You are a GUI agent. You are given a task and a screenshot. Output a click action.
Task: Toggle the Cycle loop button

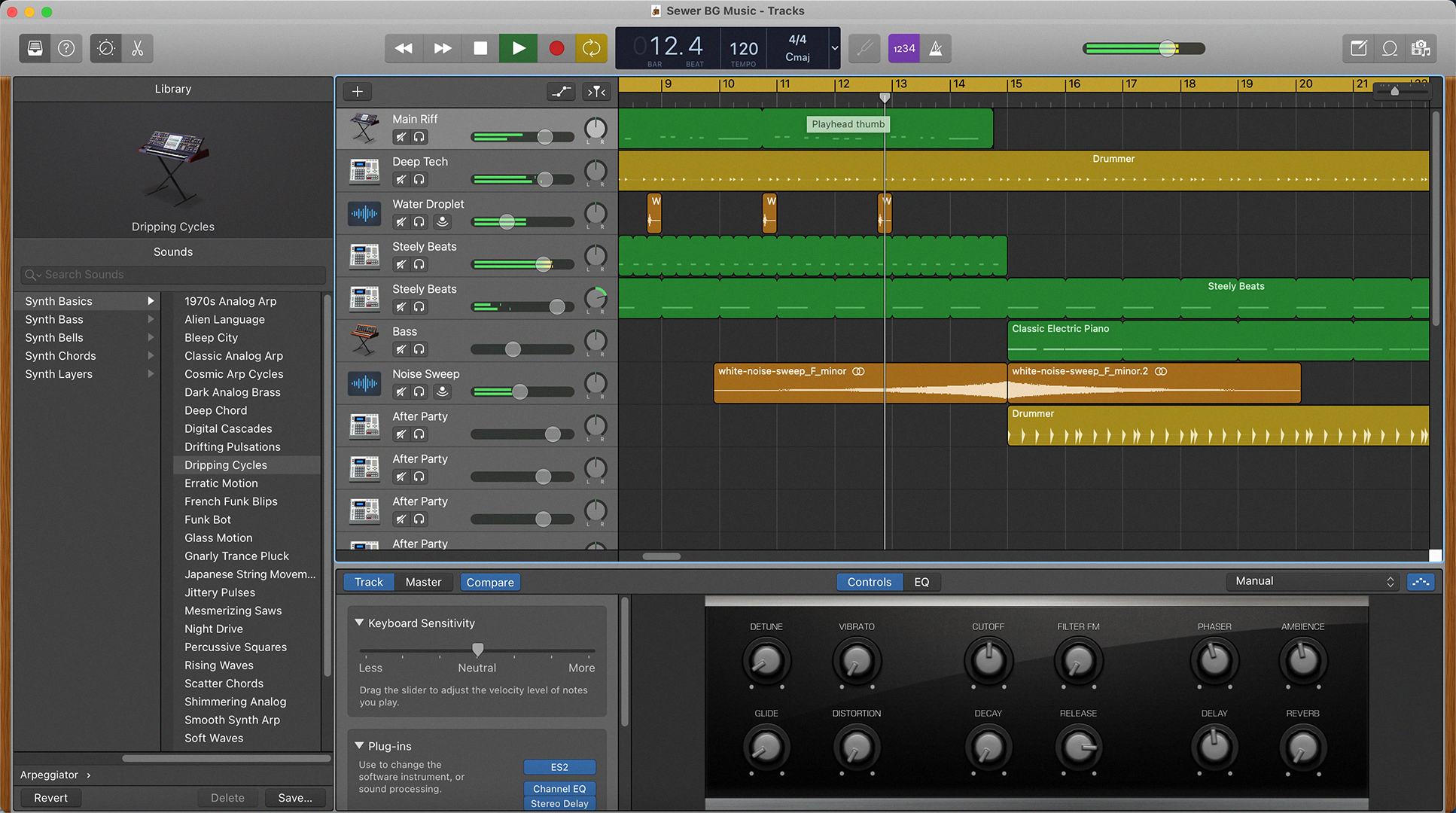pos(592,48)
